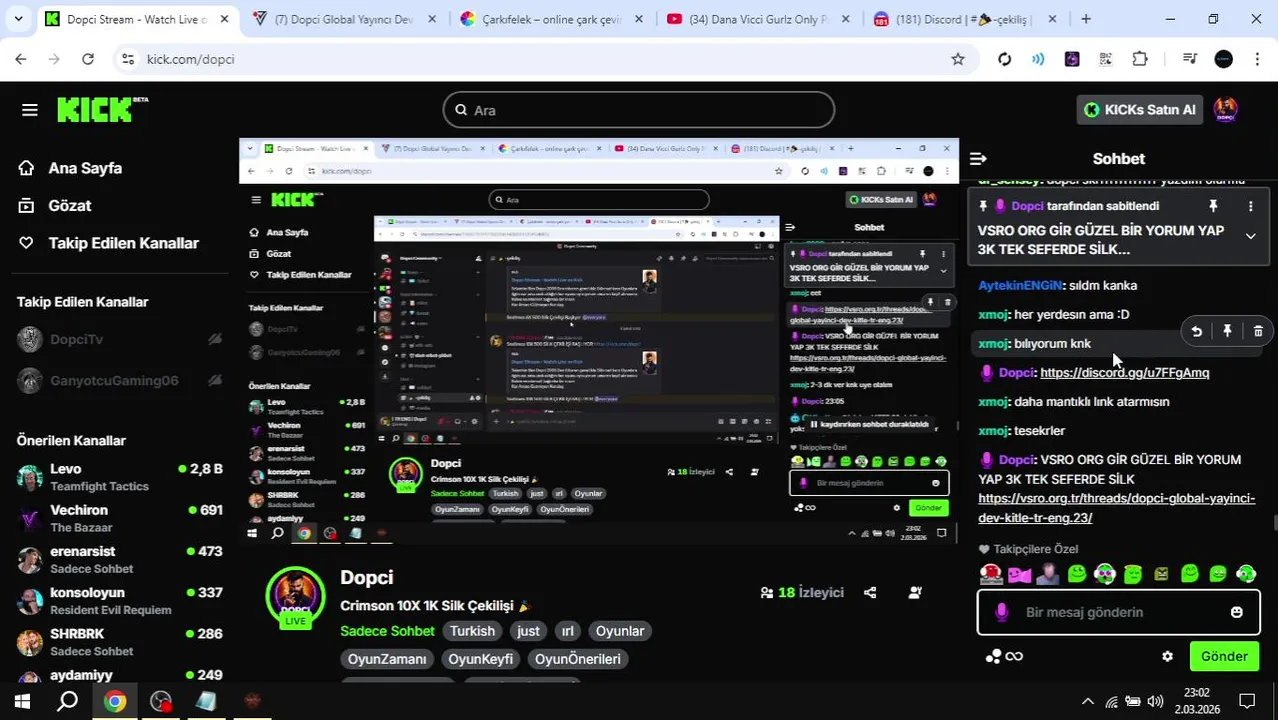Viewport: 1278px width, 720px height.
Task: Open Windows Start menu
Action: tap(22, 701)
